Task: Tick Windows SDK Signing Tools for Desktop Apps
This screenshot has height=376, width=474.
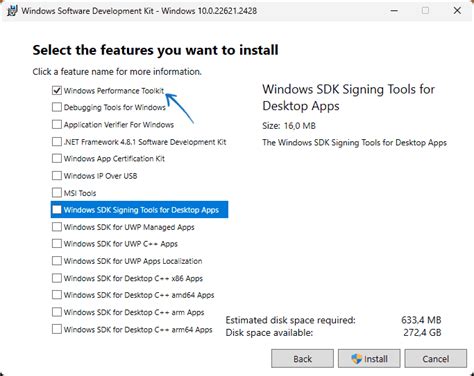Action: coord(57,210)
